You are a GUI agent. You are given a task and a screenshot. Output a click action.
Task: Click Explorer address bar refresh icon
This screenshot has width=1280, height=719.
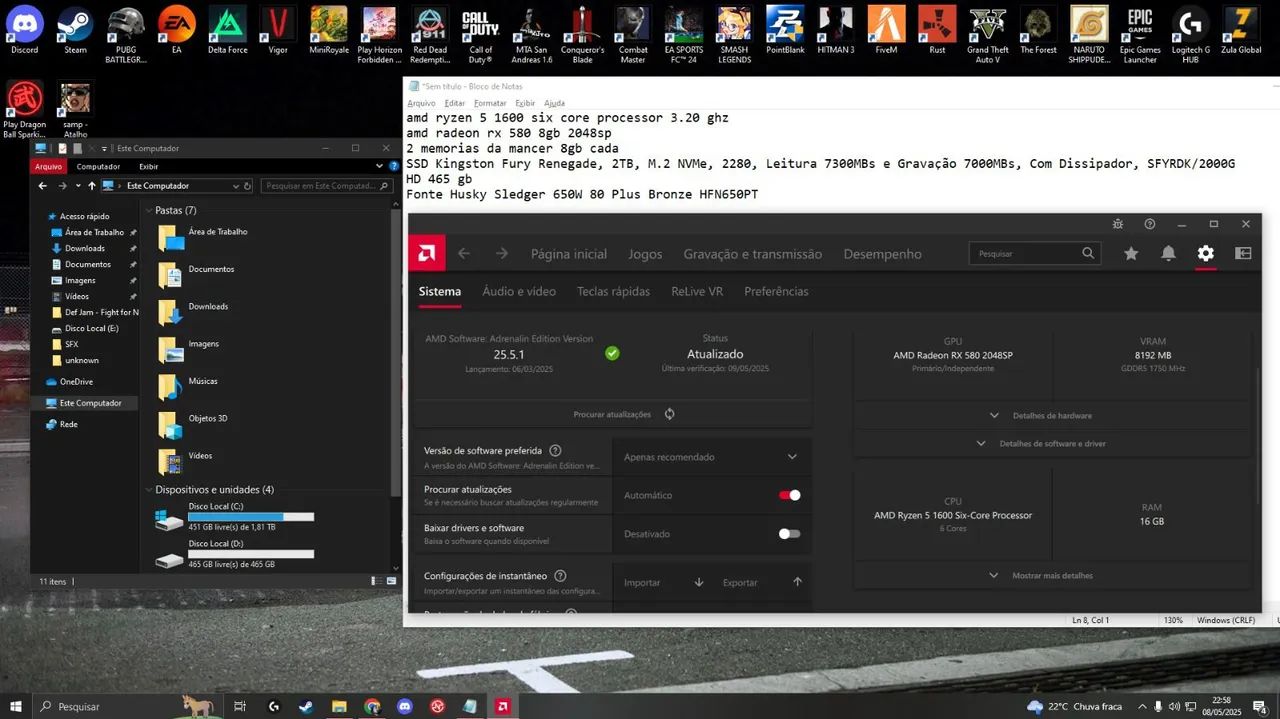[247, 186]
